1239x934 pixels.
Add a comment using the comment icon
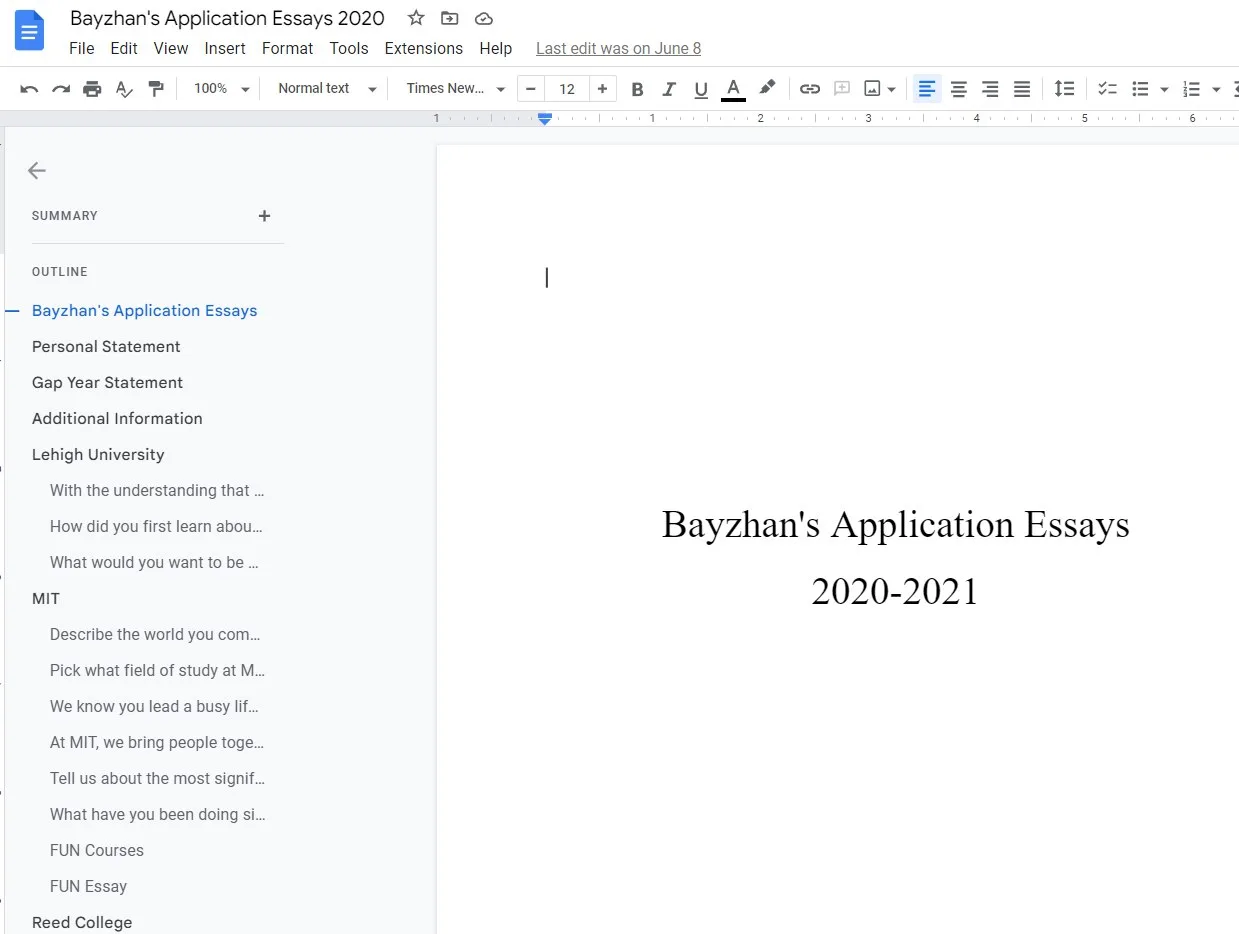[x=842, y=89]
